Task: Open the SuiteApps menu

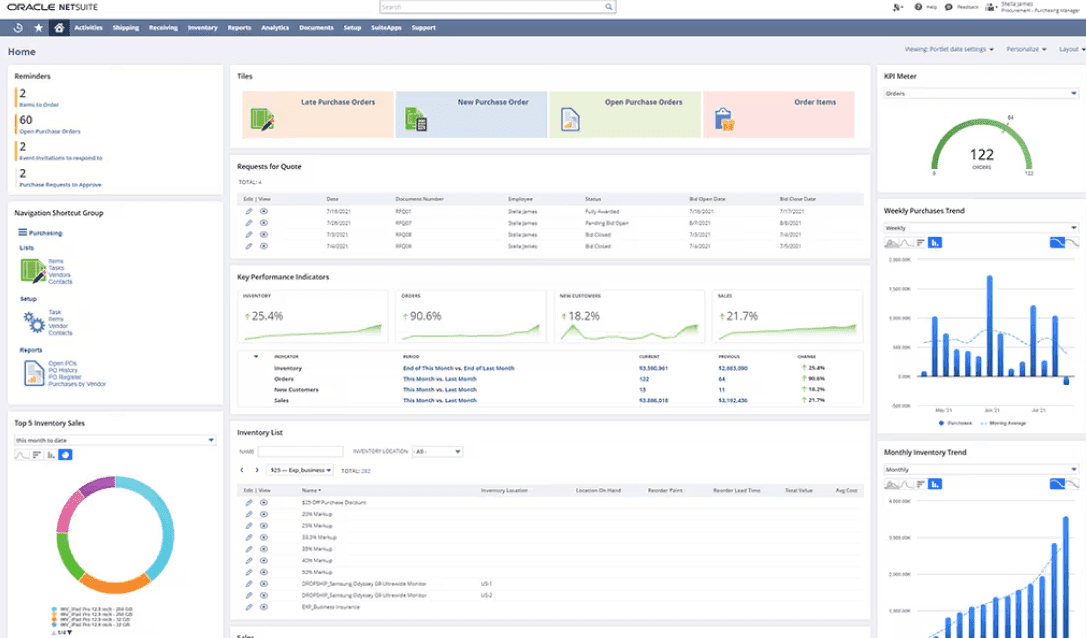Action: coord(386,27)
